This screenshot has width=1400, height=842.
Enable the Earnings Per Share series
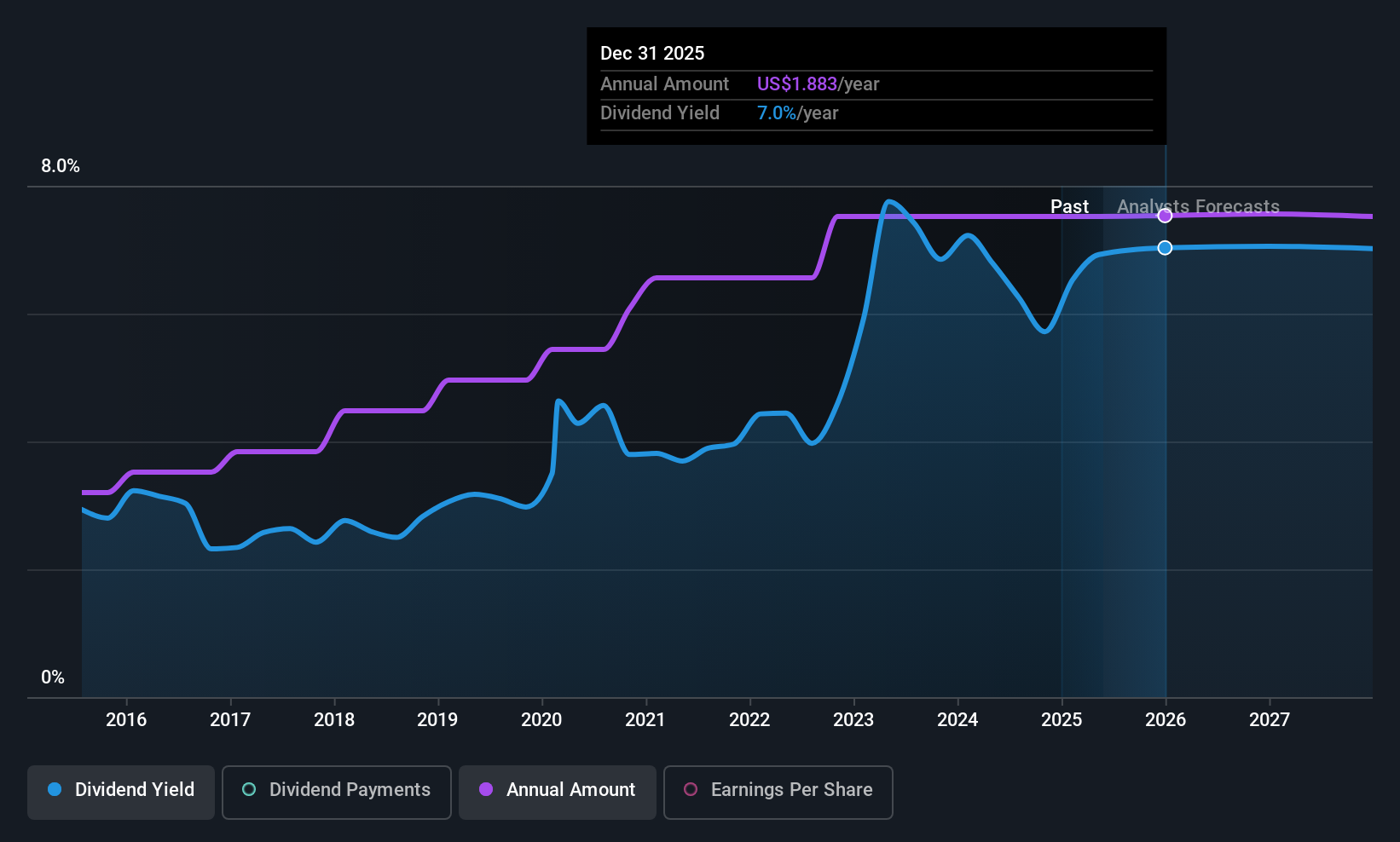(x=778, y=793)
